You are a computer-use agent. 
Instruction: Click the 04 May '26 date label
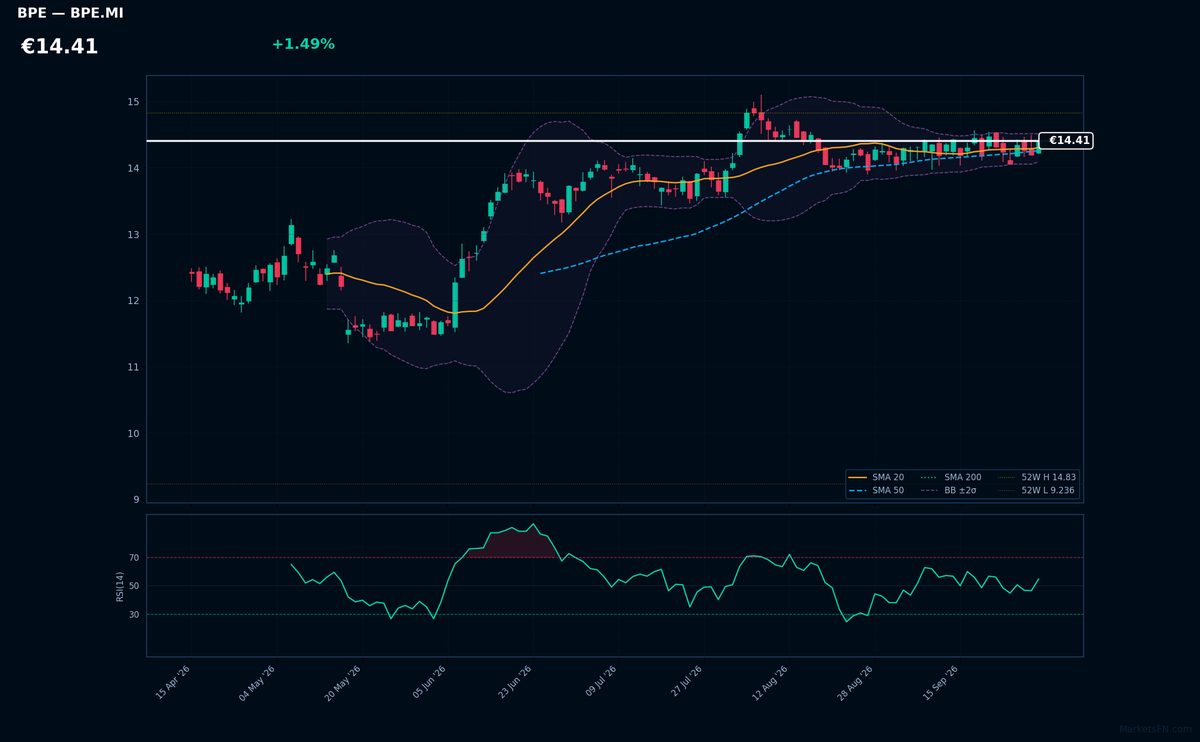[257, 683]
